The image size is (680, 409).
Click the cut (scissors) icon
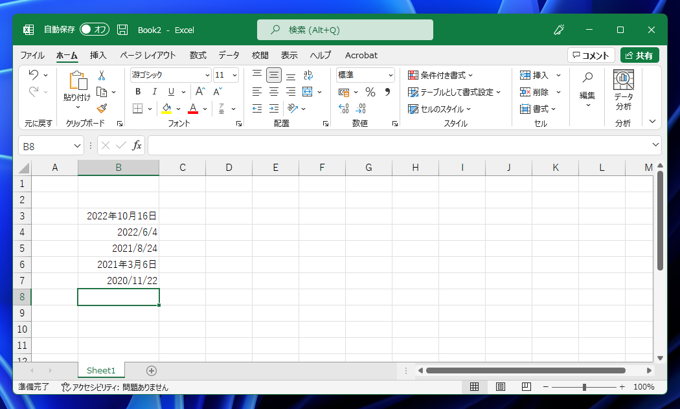(x=101, y=76)
